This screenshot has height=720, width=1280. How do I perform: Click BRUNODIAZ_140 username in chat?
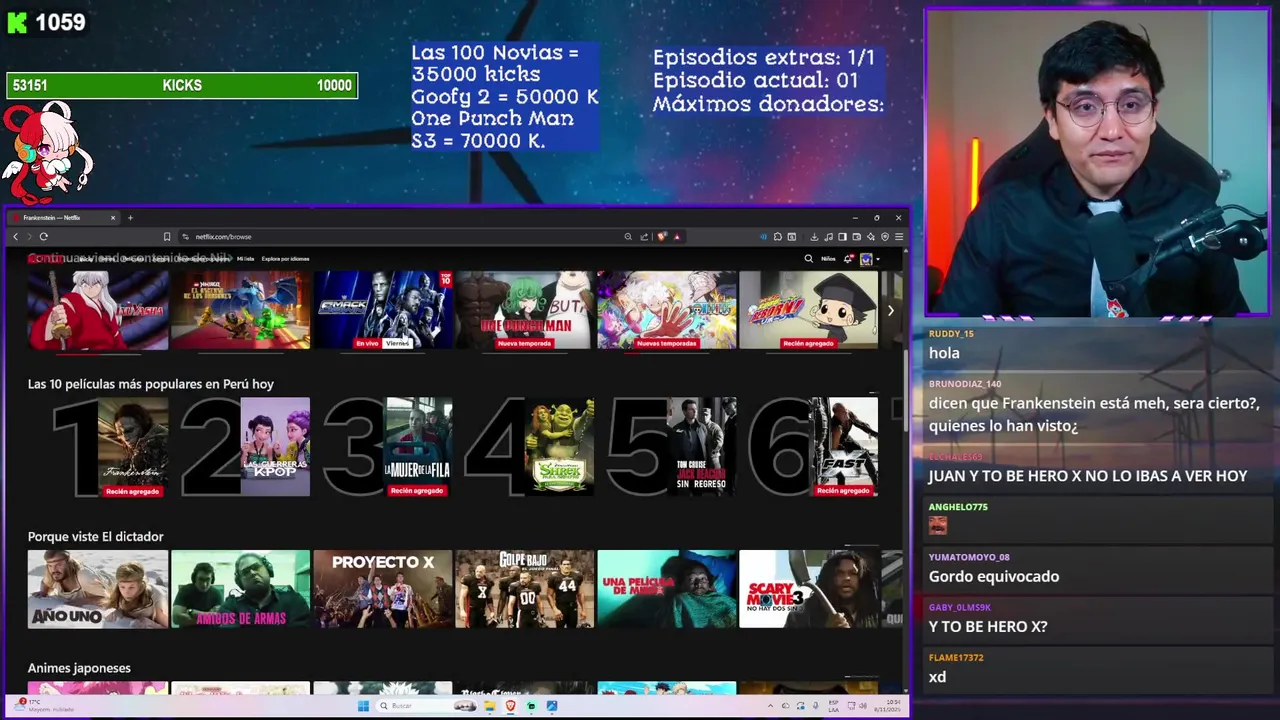pyautogui.click(x=965, y=384)
